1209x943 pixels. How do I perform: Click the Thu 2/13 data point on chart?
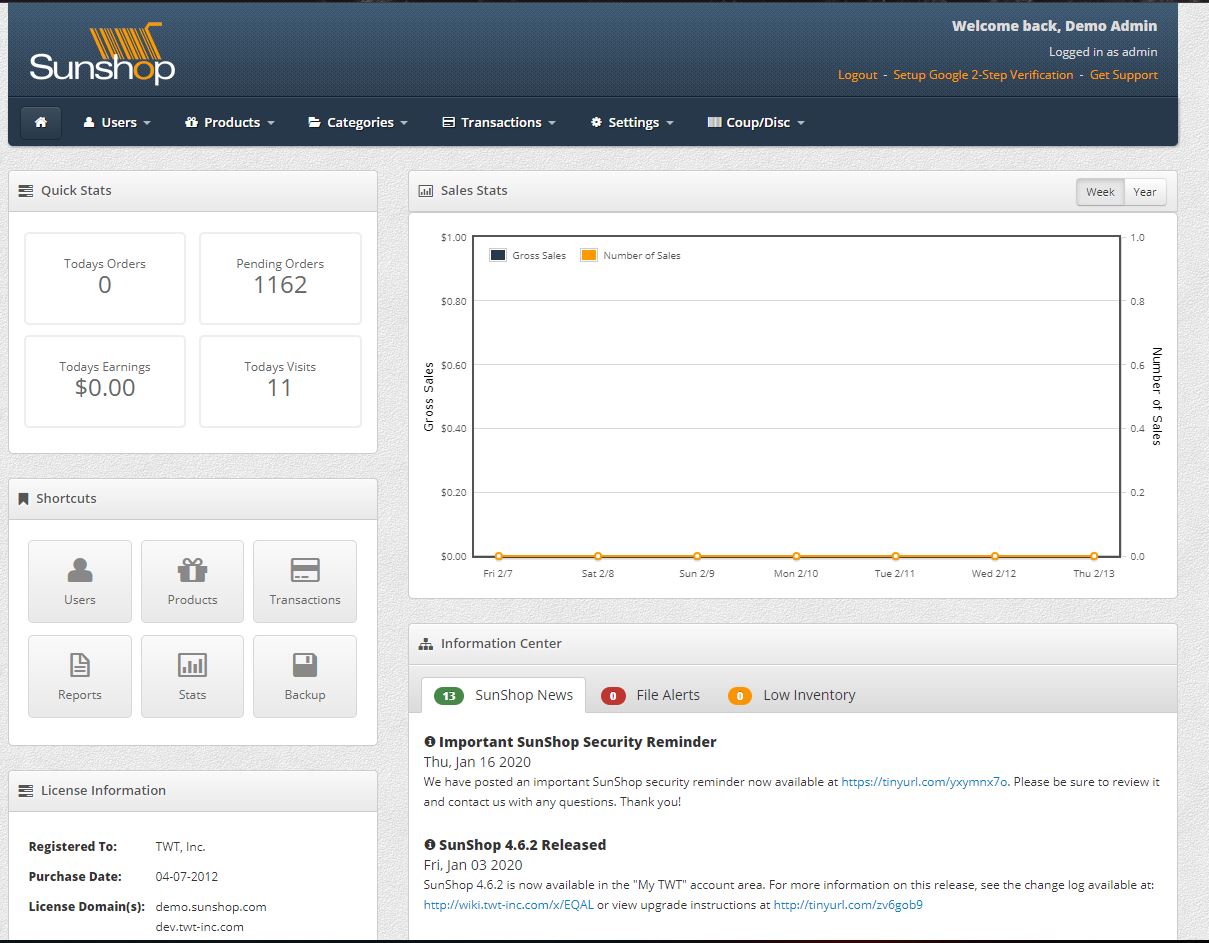point(1093,556)
